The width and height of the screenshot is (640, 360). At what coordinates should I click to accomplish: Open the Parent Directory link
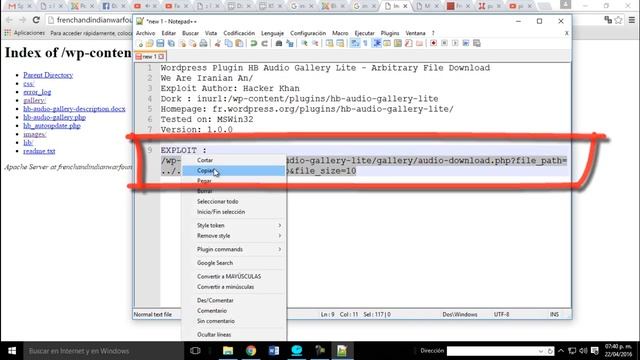click(x=48, y=75)
